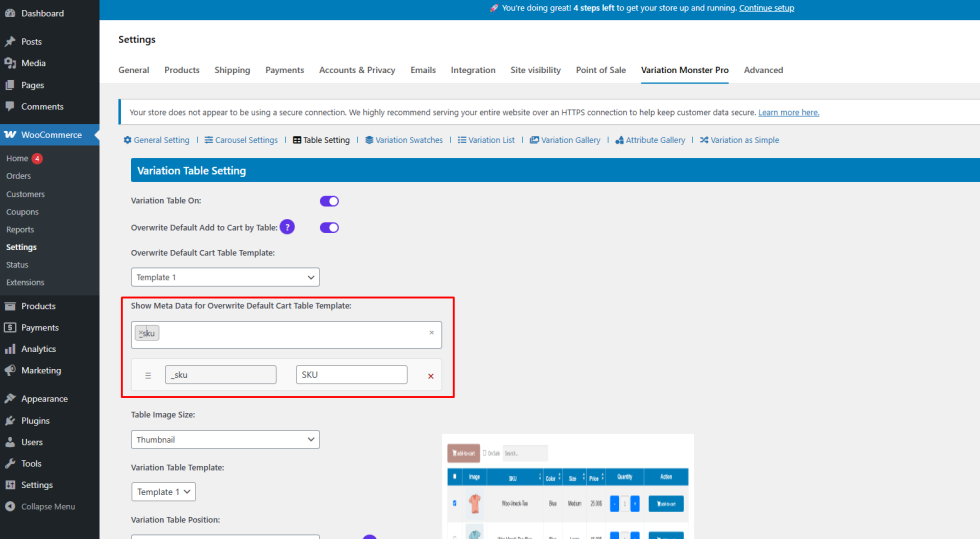Open the Customers submenu item
The height and width of the screenshot is (539, 980).
click(x=26, y=194)
